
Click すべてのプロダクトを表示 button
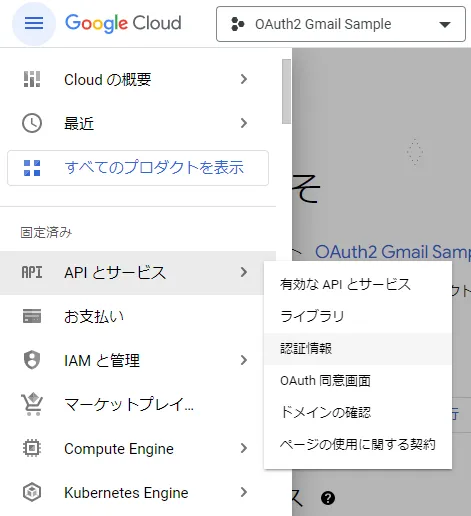[138, 168]
